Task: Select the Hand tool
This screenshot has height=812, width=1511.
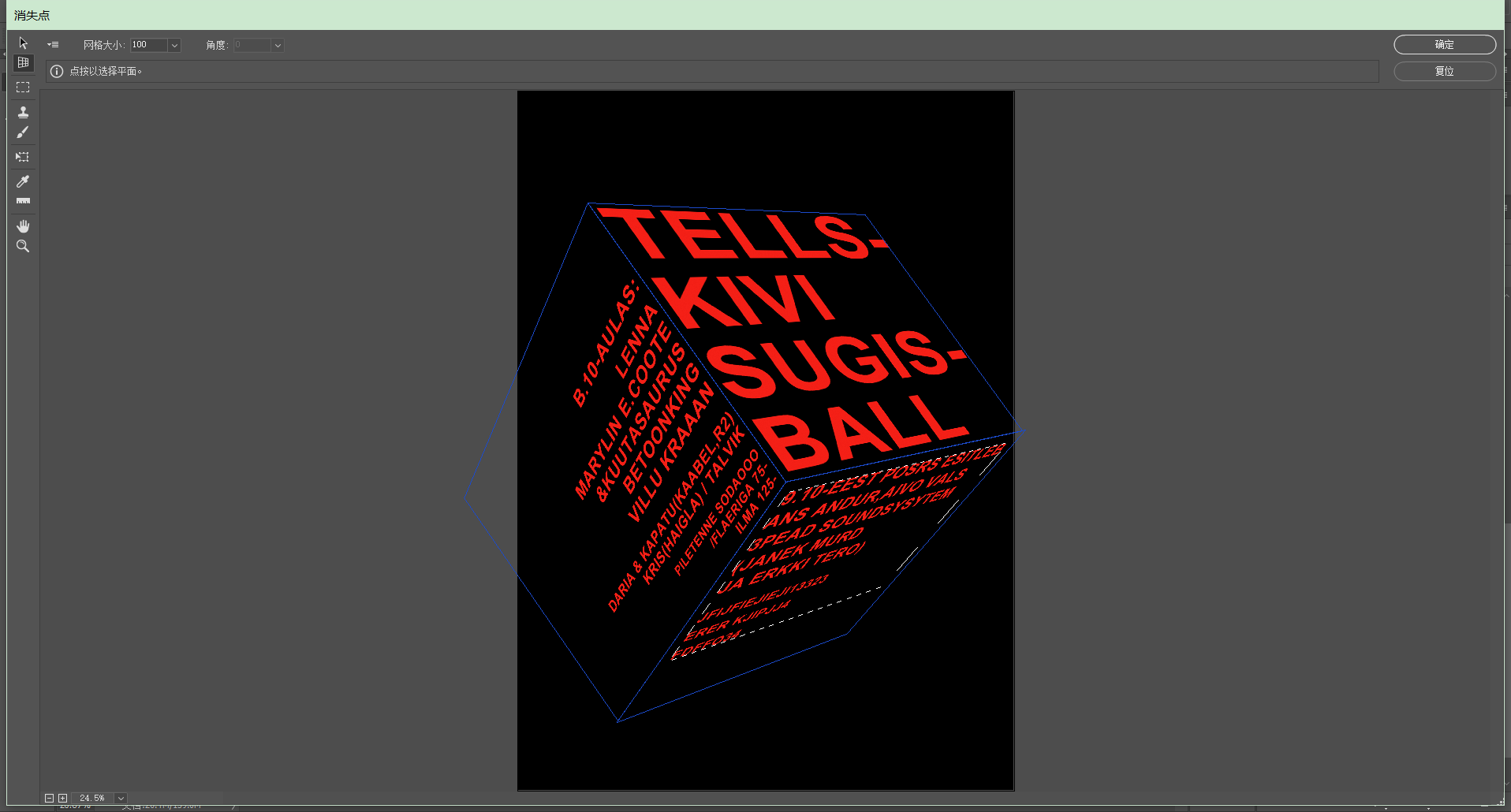Action: pyautogui.click(x=23, y=225)
